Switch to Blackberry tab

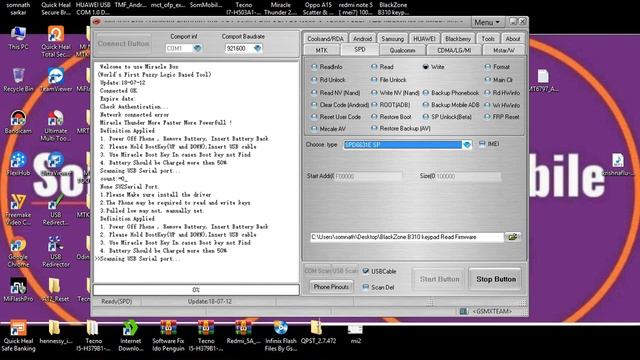click(x=458, y=39)
